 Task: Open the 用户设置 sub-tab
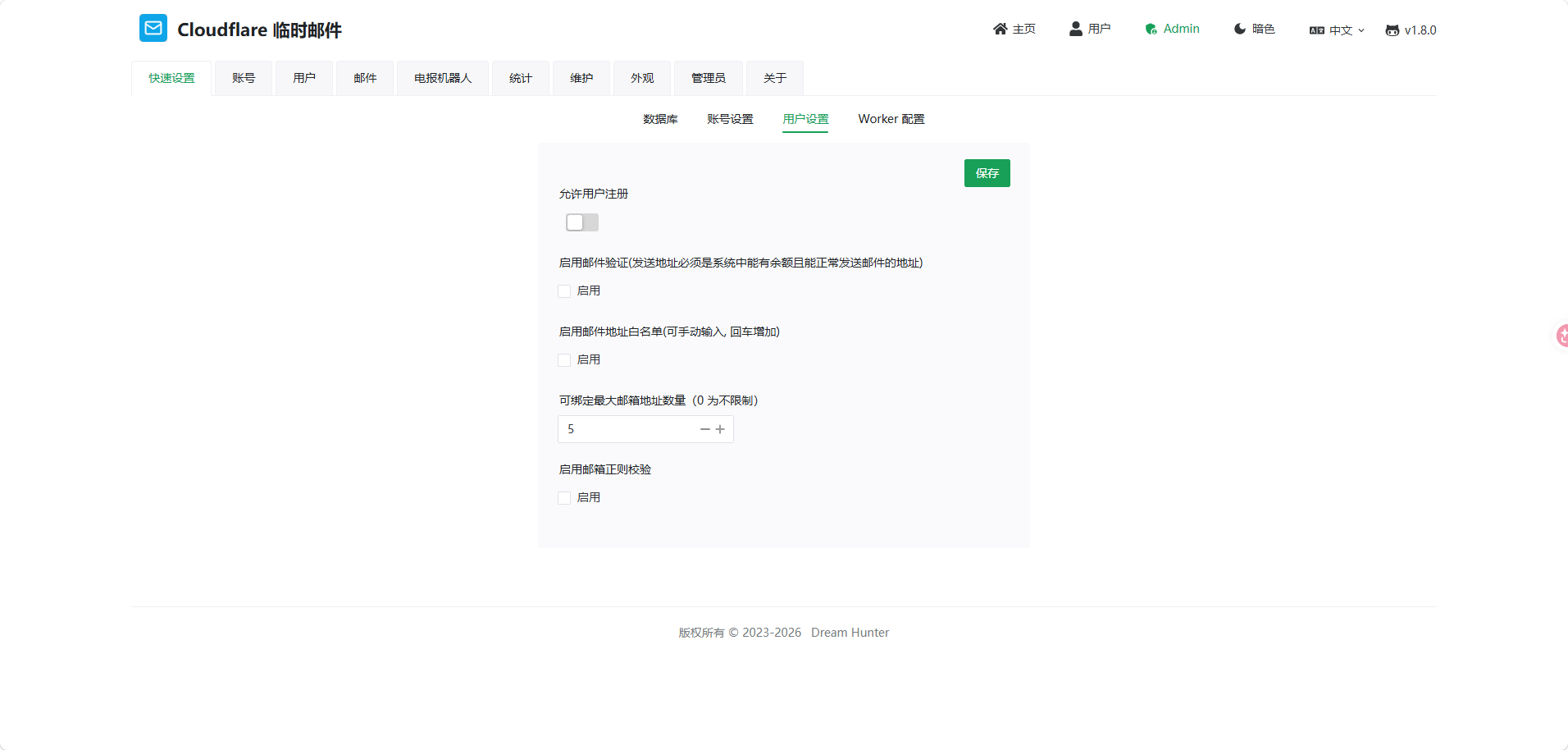click(x=805, y=119)
